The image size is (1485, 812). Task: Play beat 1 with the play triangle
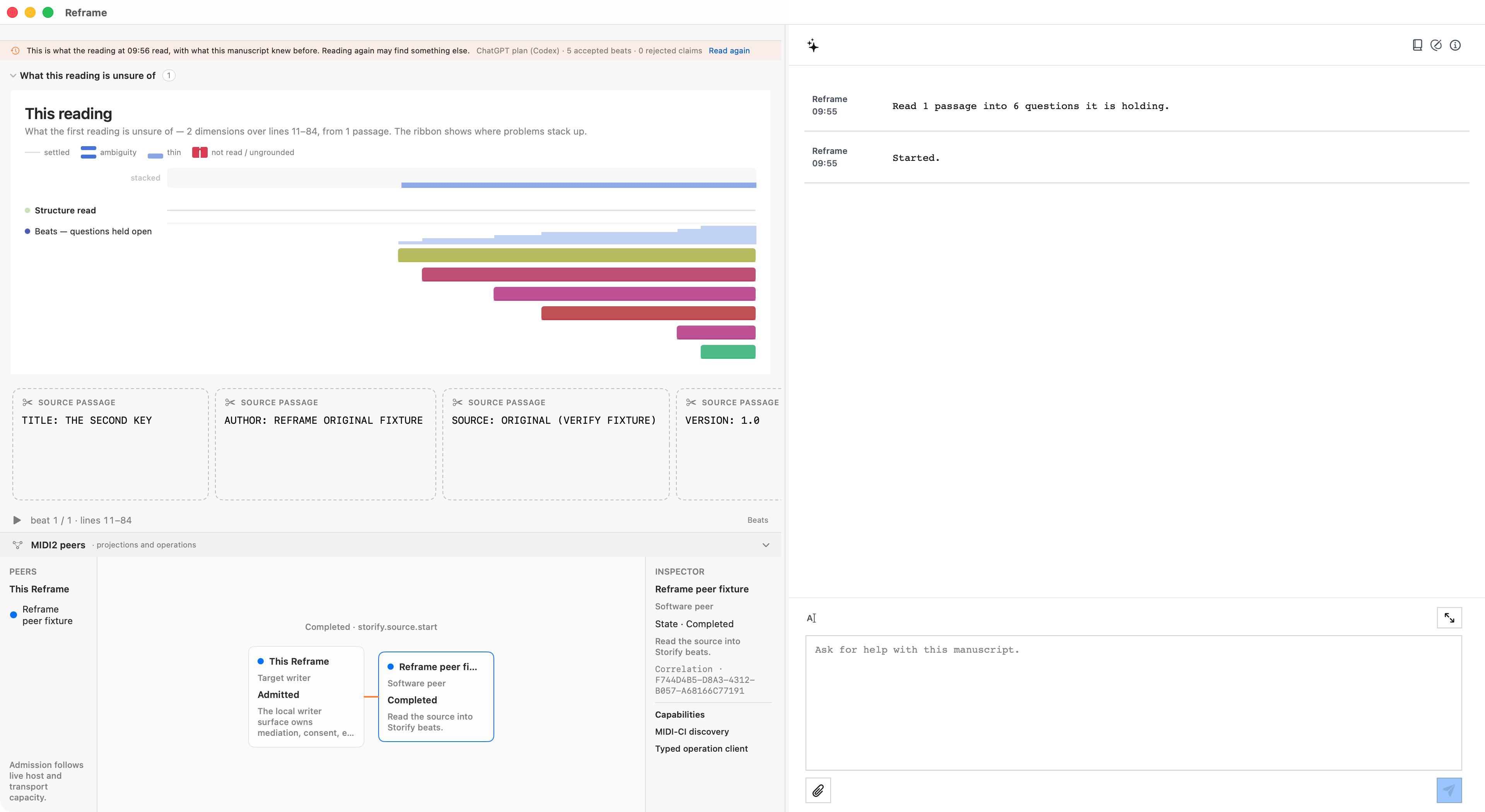17,520
